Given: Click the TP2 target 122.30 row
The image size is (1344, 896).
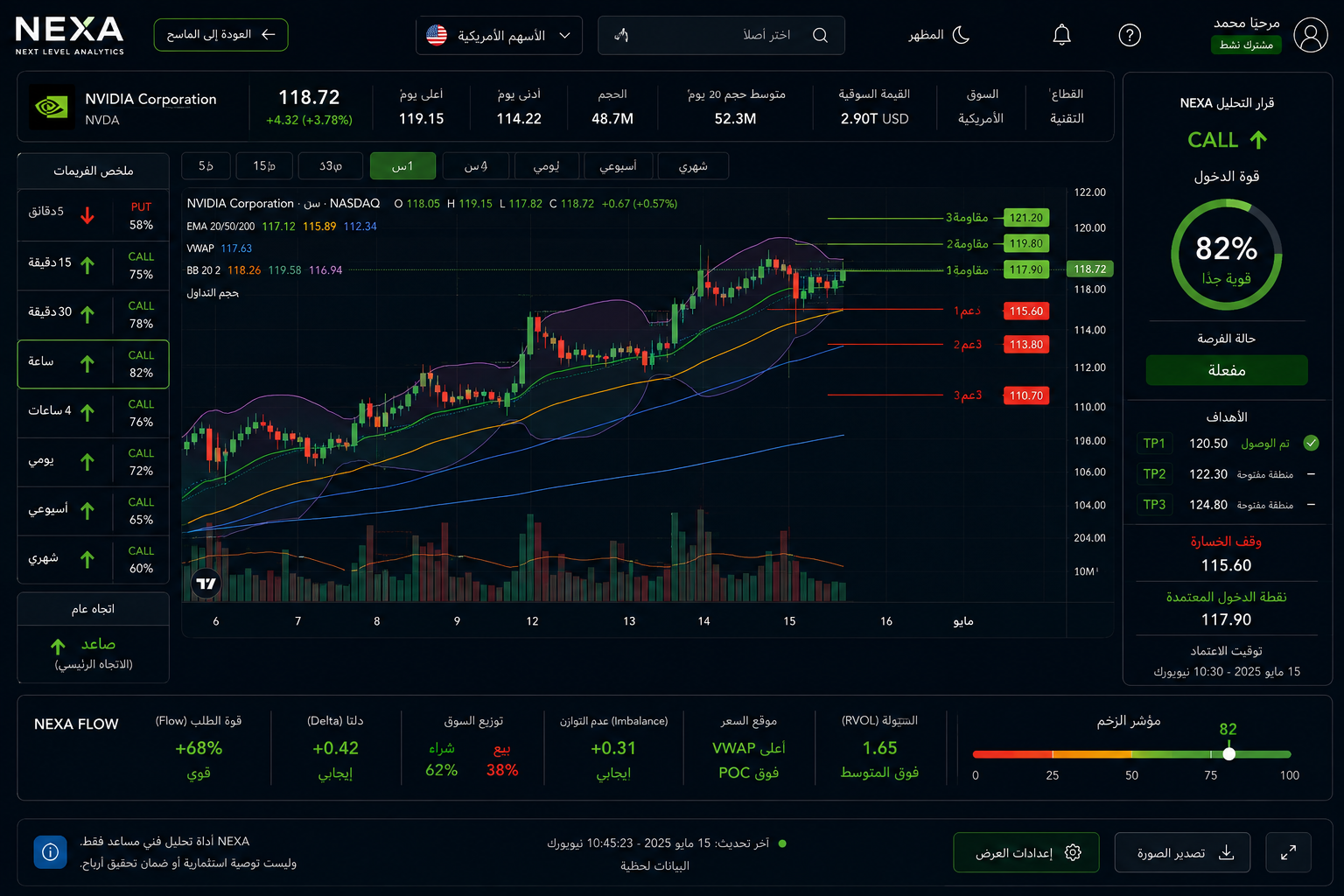Looking at the screenshot, I should 1226,474.
